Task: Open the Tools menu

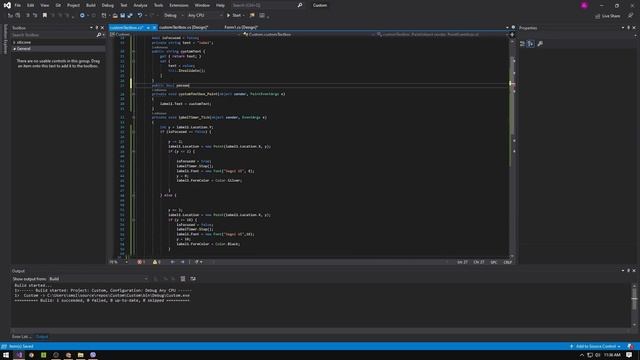Action: tap(158, 5)
